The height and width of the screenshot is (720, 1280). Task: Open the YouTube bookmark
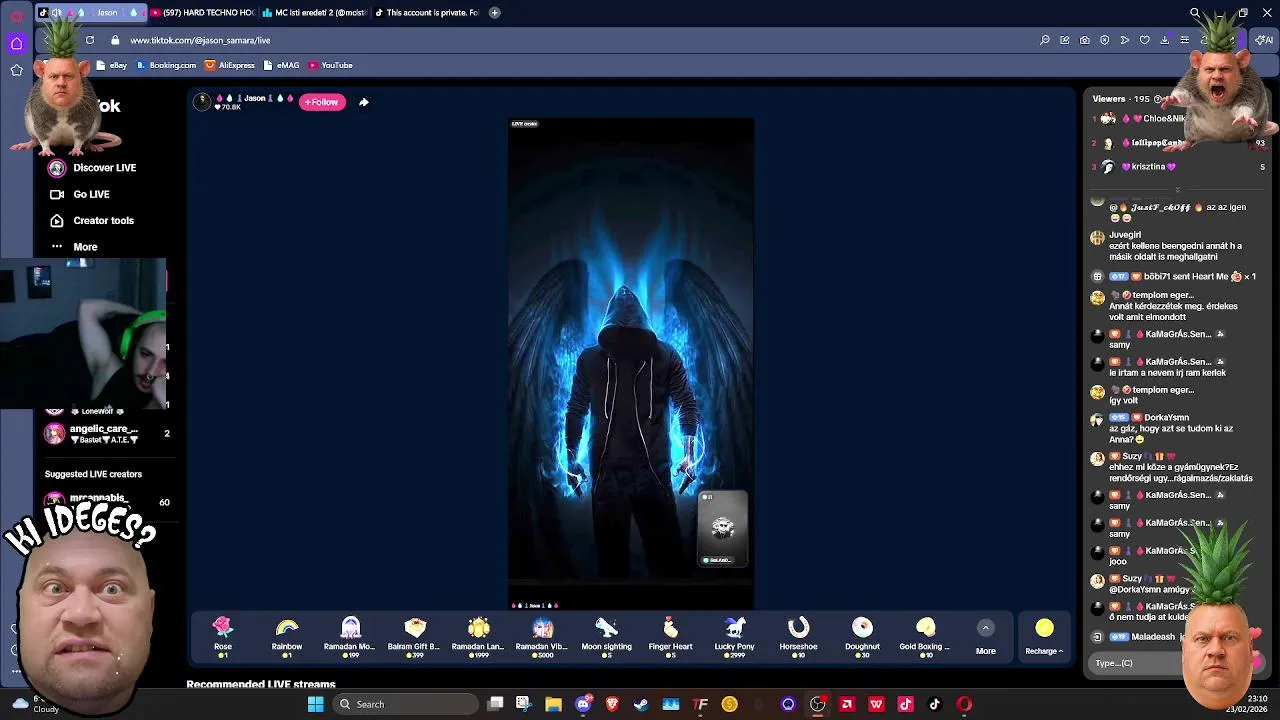pyautogui.click(x=330, y=65)
